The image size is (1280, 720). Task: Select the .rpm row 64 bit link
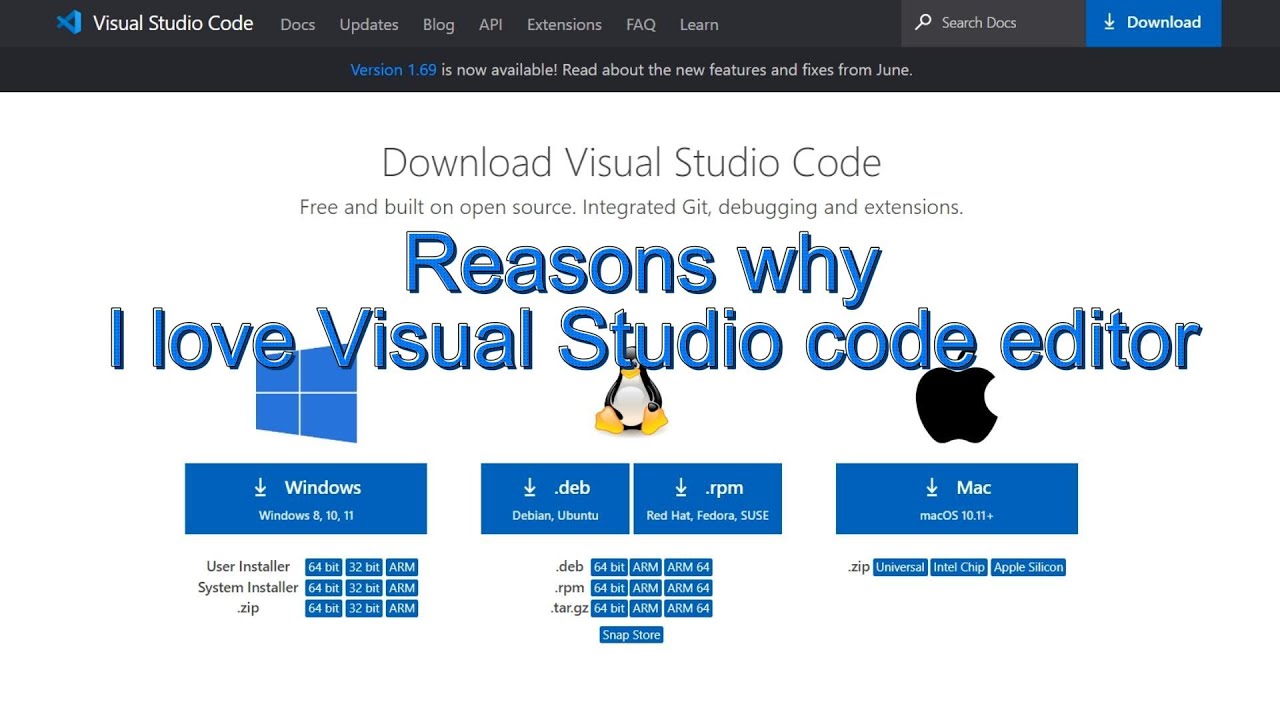tap(610, 588)
